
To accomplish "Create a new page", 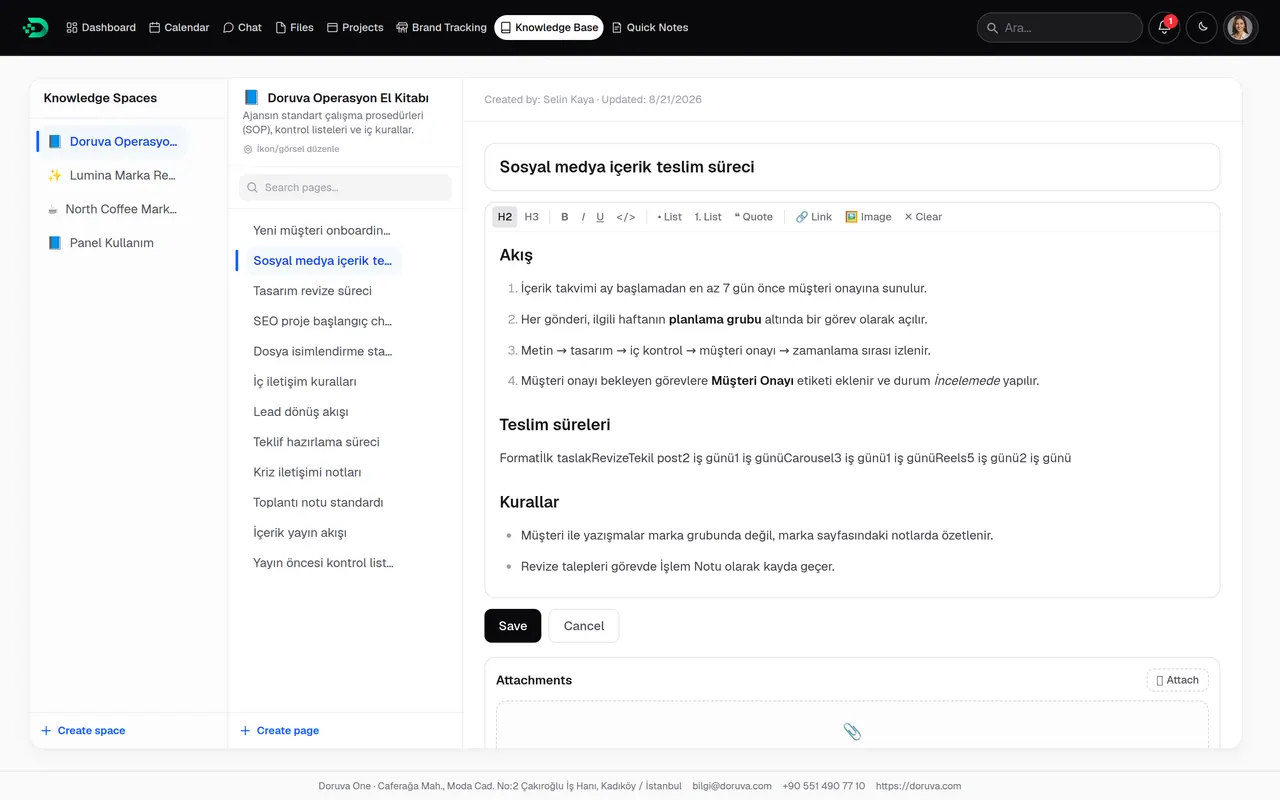I will point(280,731).
